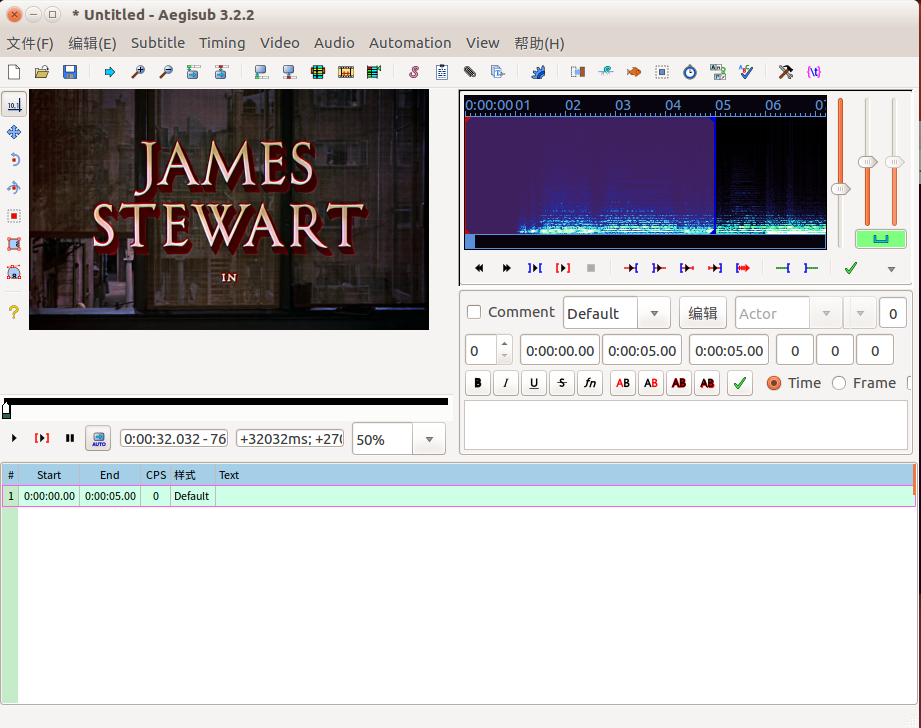Open Styling Assistant icon

[x=606, y=72]
